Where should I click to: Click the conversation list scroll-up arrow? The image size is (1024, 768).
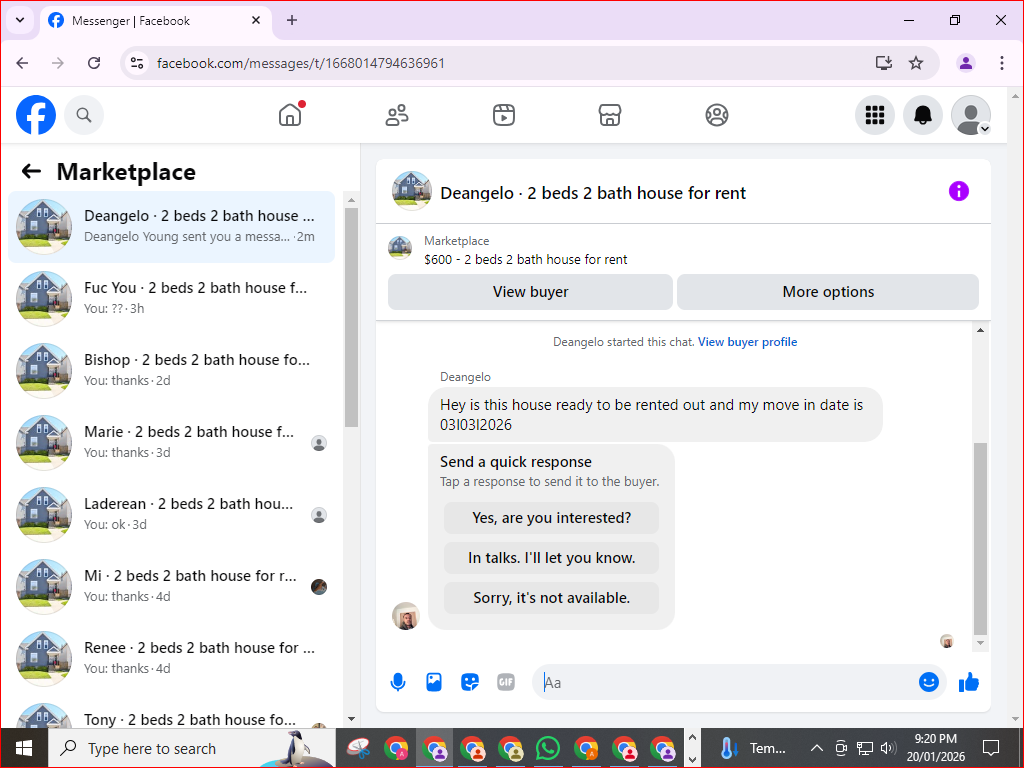(351, 200)
